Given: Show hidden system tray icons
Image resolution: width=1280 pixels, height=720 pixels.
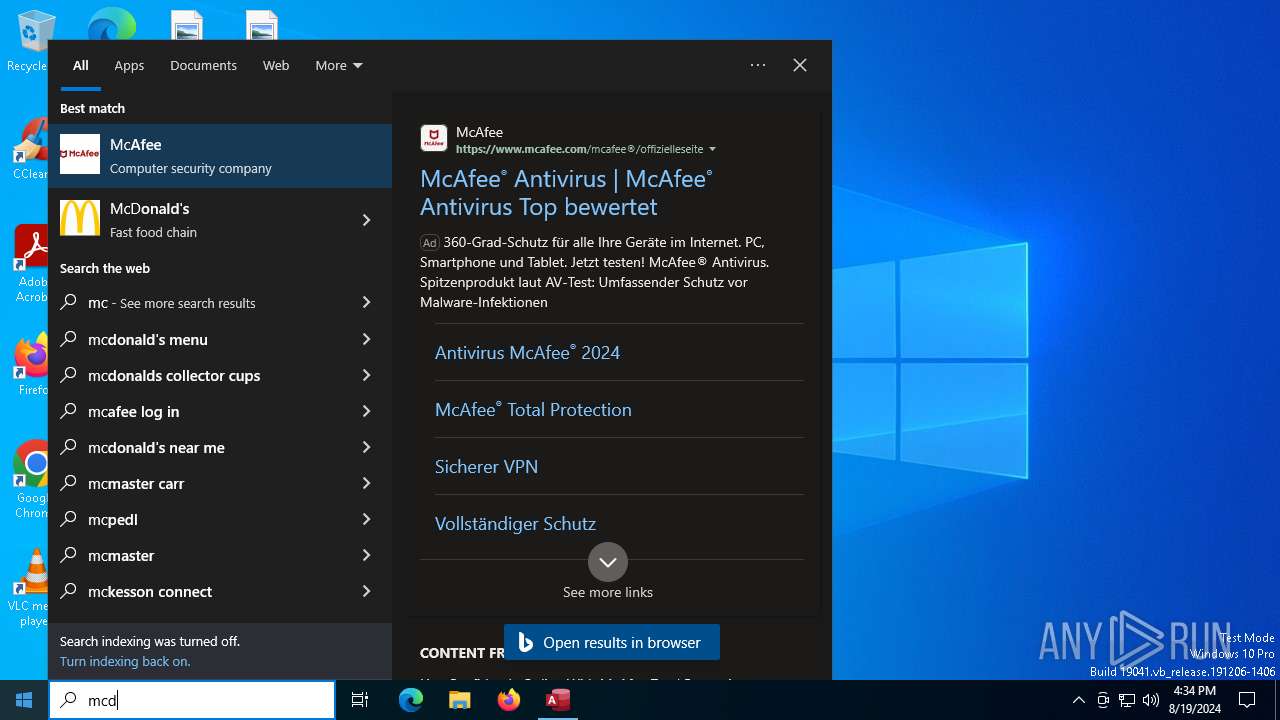Looking at the screenshot, I should (1078, 700).
